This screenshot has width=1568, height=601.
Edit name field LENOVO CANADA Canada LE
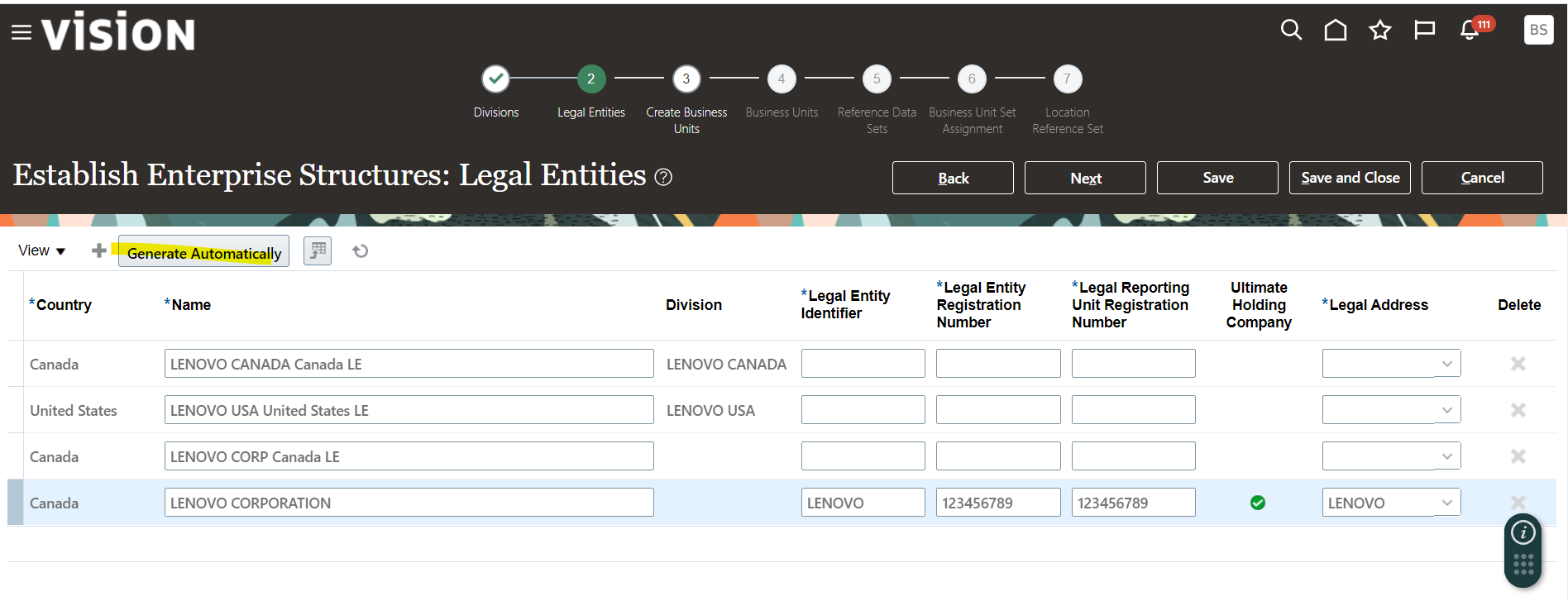[x=409, y=364]
